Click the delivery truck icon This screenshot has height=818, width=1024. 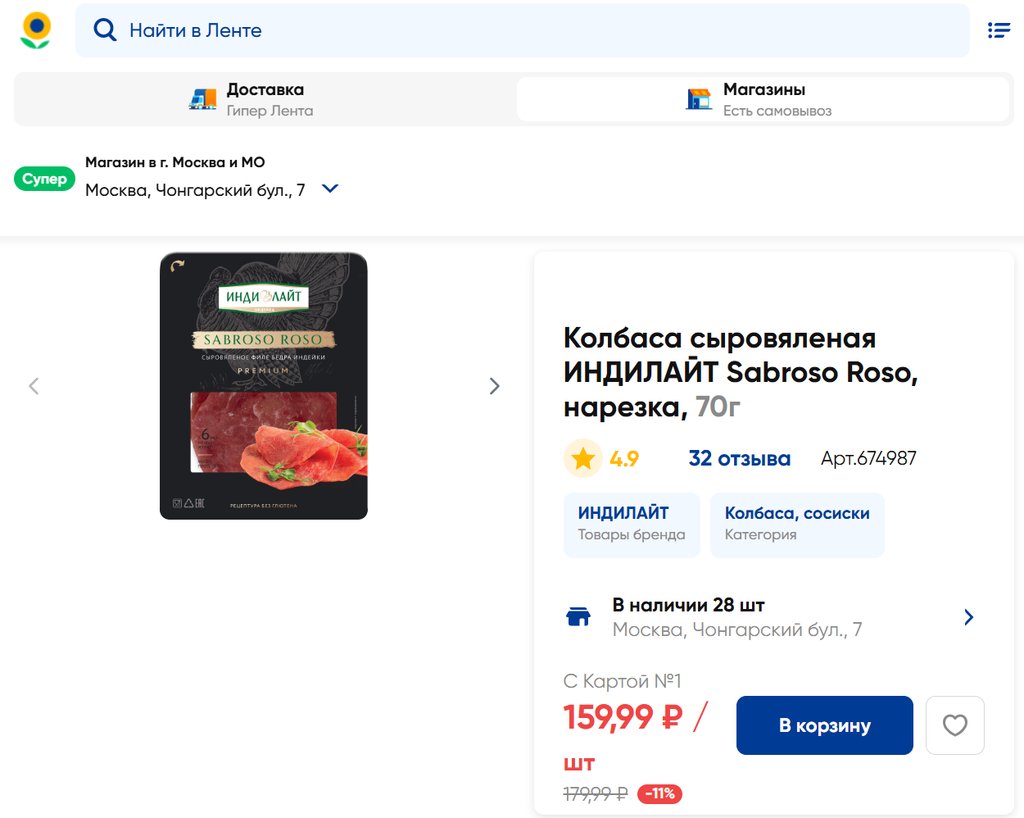point(203,99)
